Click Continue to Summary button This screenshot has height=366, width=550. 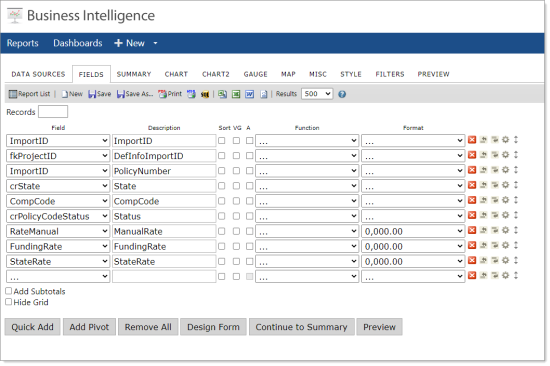pos(301,327)
